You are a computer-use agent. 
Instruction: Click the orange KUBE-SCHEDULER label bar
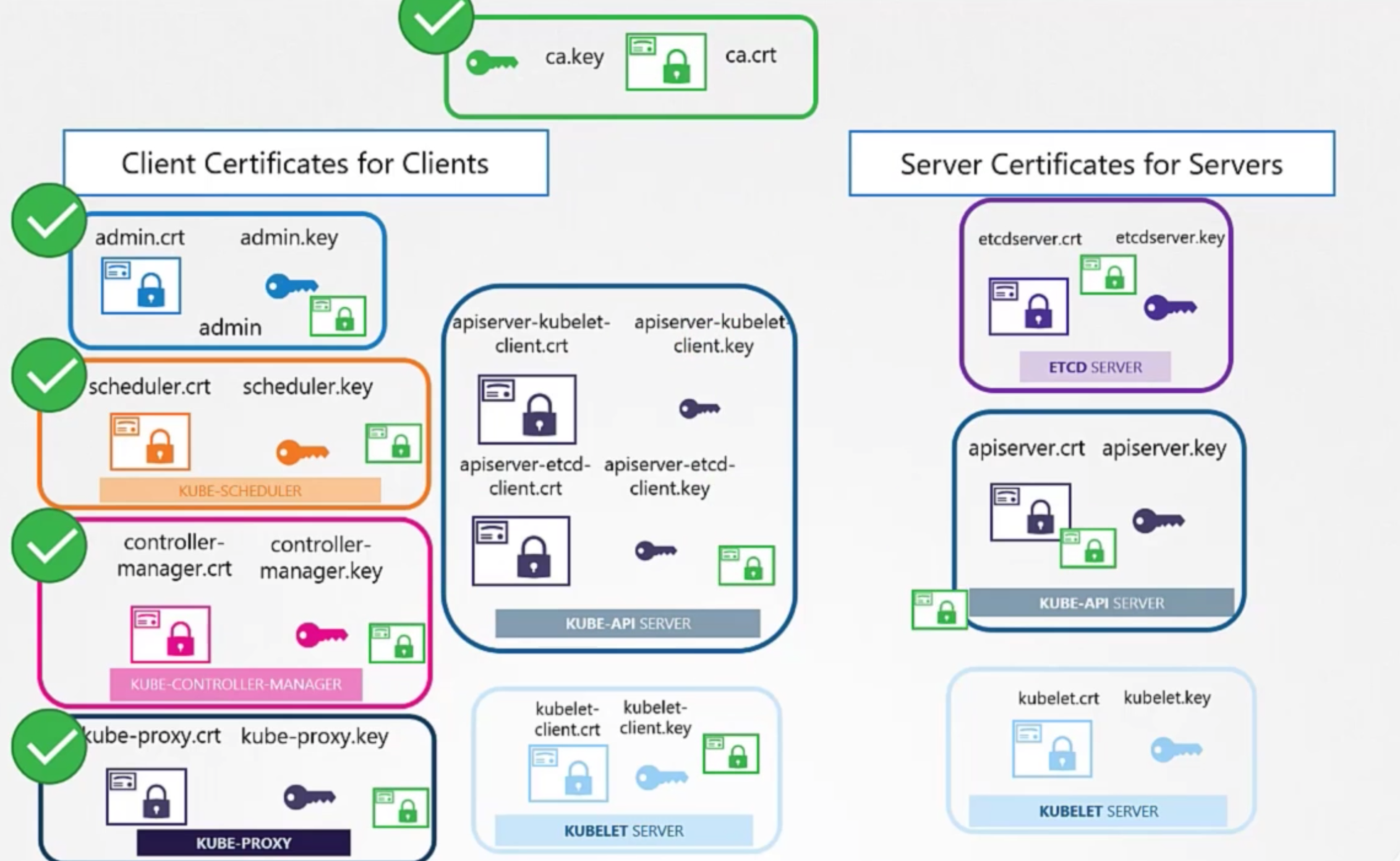click(x=240, y=490)
